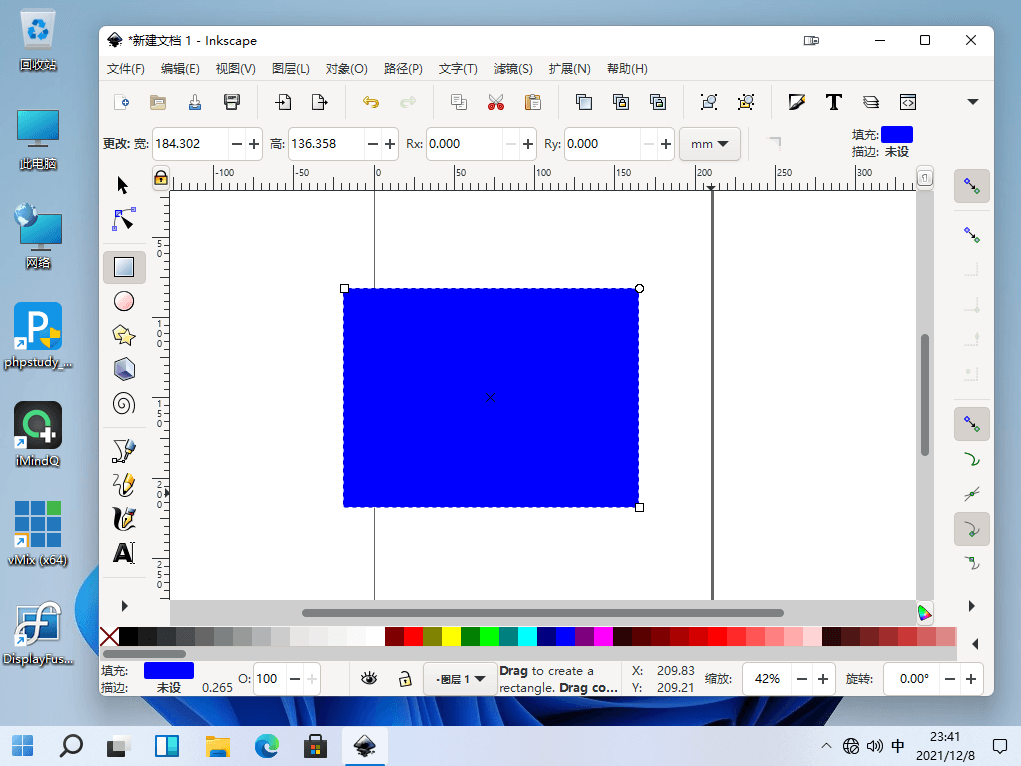The image size is (1021, 766).
Task: Select the Selector arrow tool
Action: 123,186
